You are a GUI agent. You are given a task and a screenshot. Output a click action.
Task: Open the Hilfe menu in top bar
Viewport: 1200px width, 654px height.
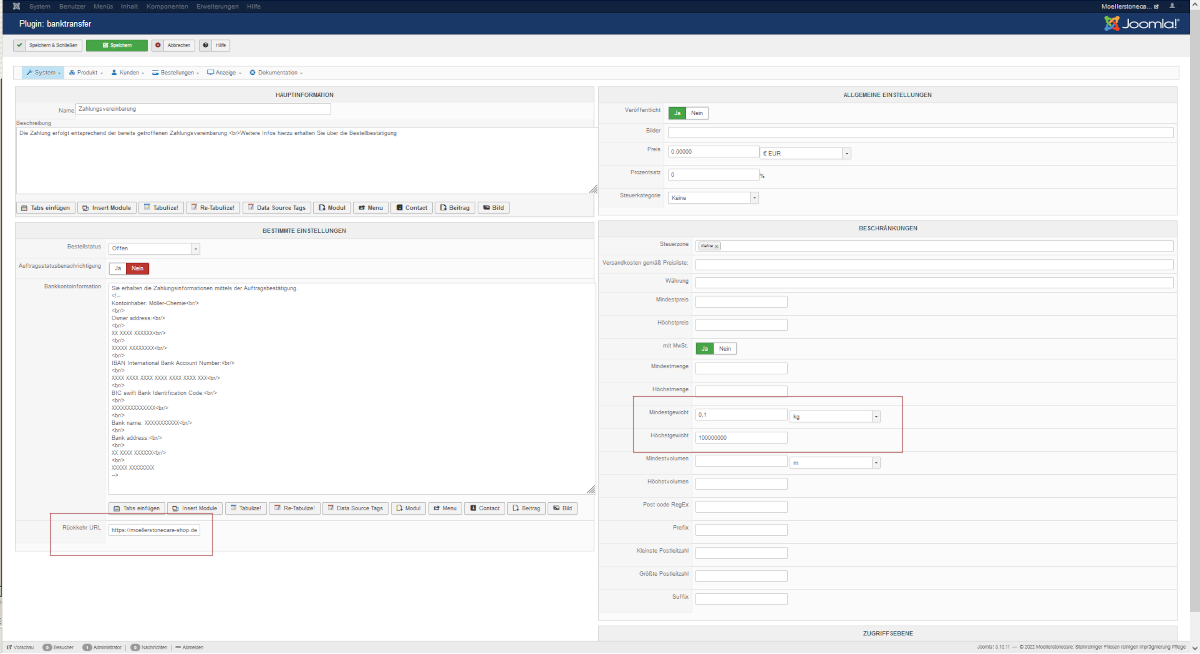pyautogui.click(x=254, y=6)
